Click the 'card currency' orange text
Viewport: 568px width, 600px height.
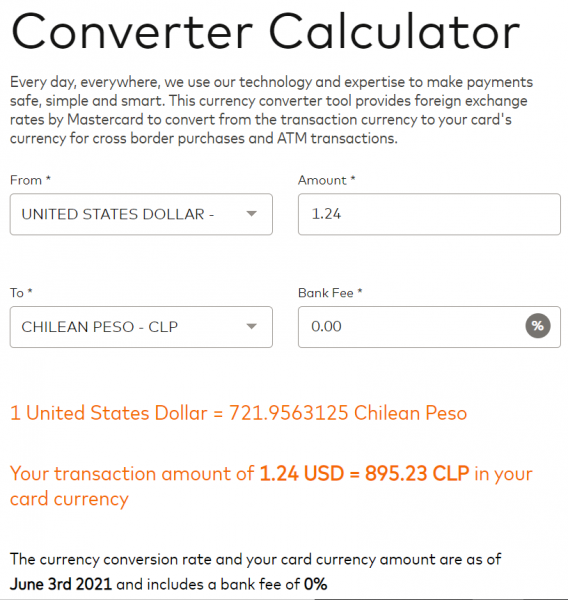pos(69,499)
